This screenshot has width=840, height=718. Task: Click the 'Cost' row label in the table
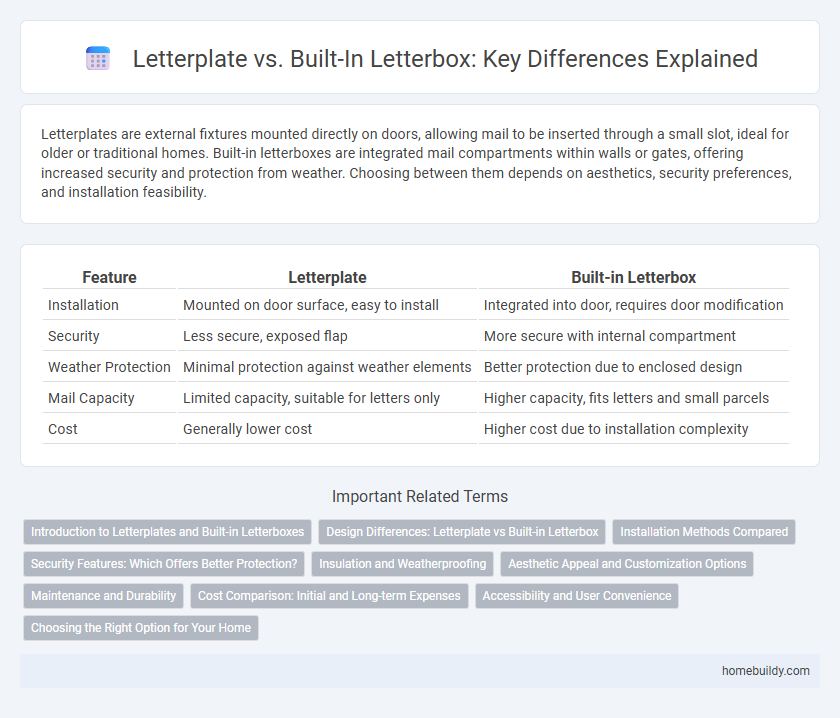(x=61, y=429)
